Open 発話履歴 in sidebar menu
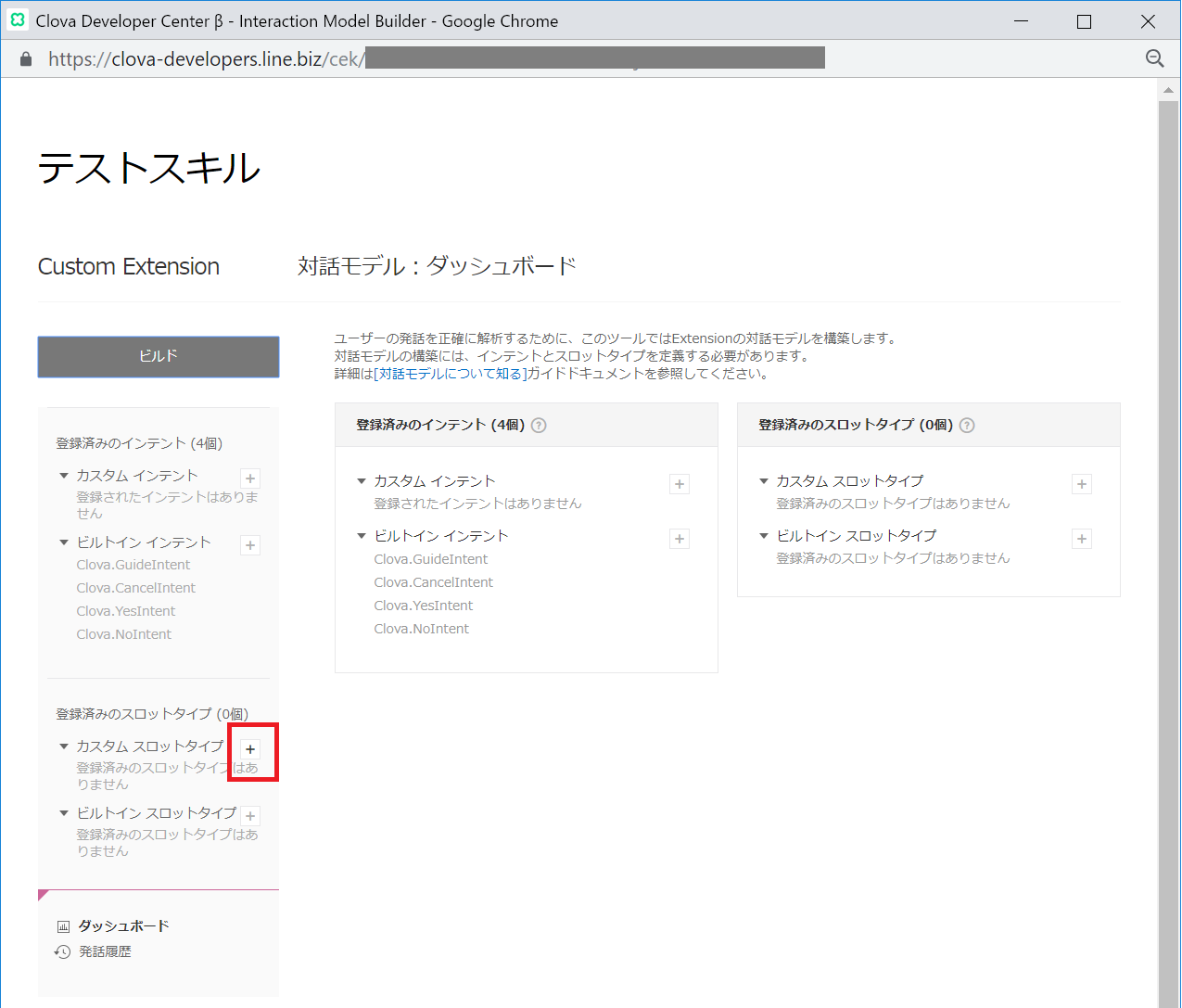 (x=105, y=951)
